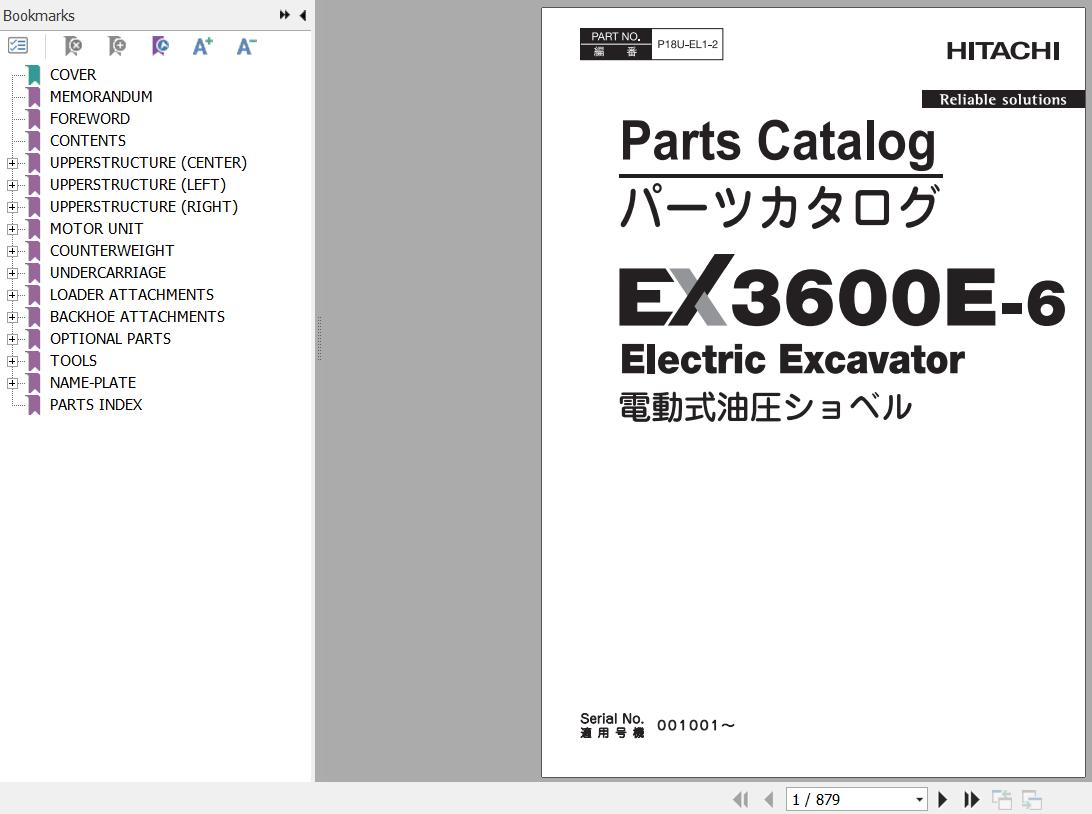Click the find current bookmark icon
This screenshot has width=1092, height=814.
[x=160, y=46]
